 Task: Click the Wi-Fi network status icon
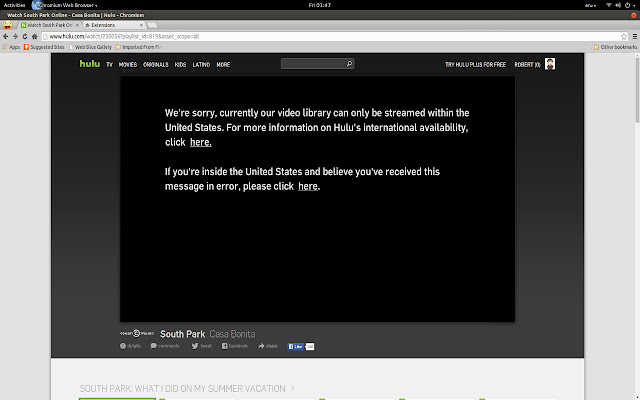click(x=609, y=5)
